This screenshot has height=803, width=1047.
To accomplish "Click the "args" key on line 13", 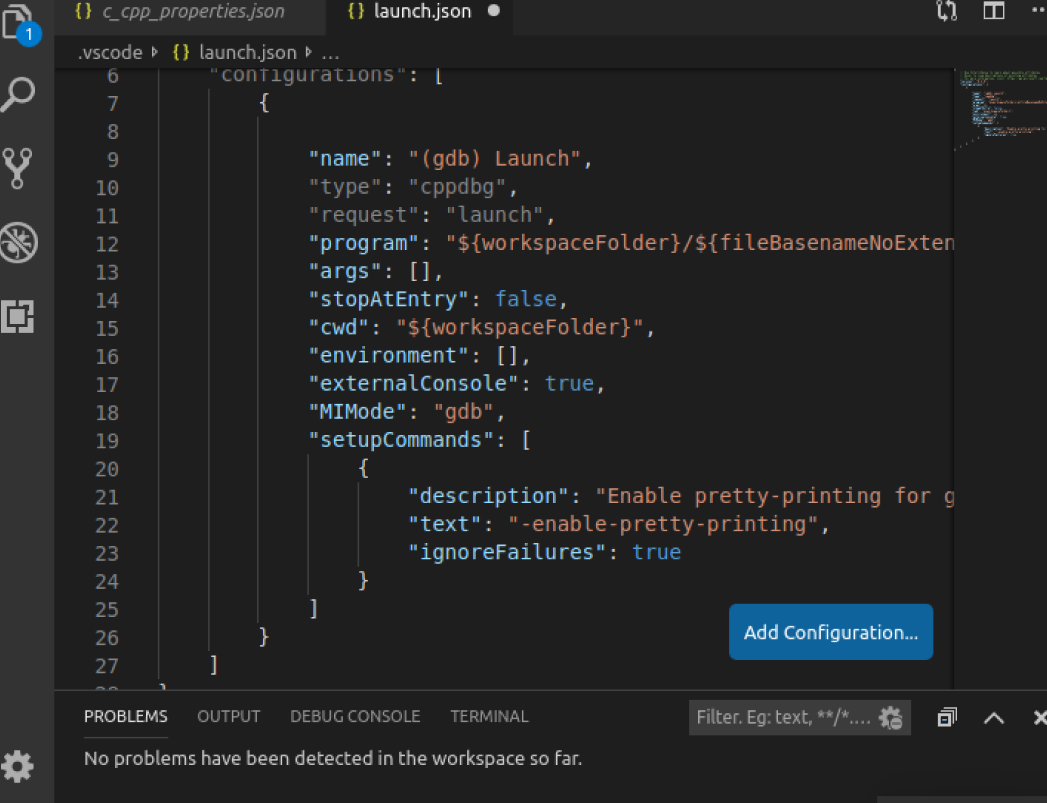I will click(x=345, y=272).
